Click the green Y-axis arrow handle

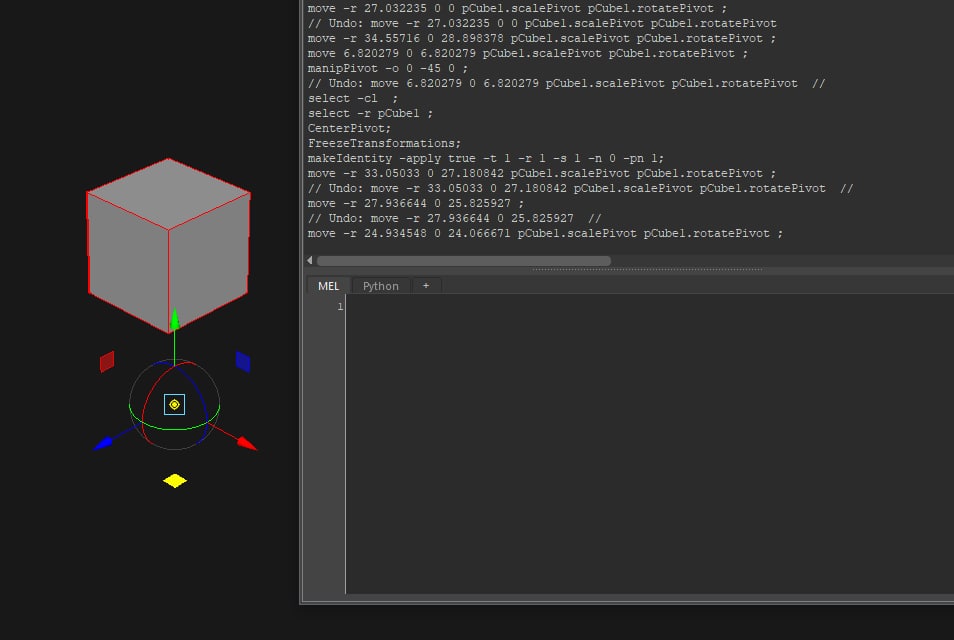[175, 319]
